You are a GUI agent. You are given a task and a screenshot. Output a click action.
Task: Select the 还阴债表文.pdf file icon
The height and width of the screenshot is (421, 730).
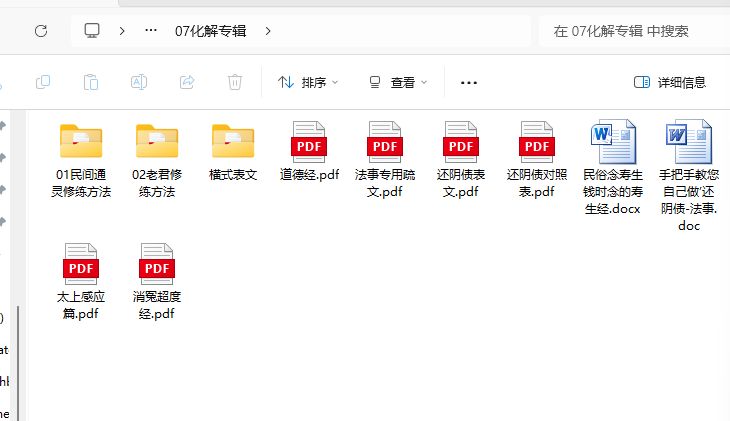(460, 142)
